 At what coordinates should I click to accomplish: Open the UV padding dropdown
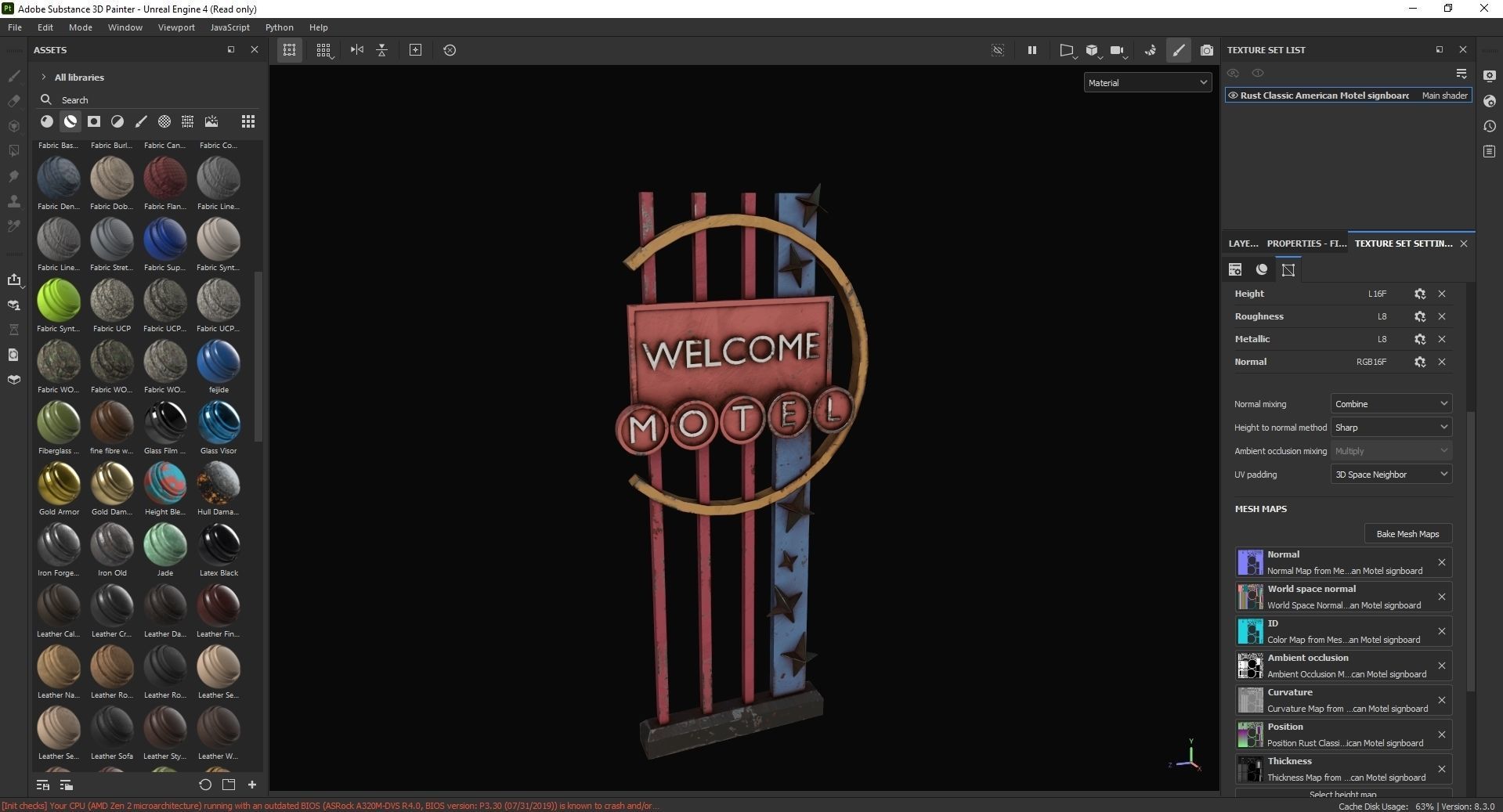pyautogui.click(x=1391, y=475)
